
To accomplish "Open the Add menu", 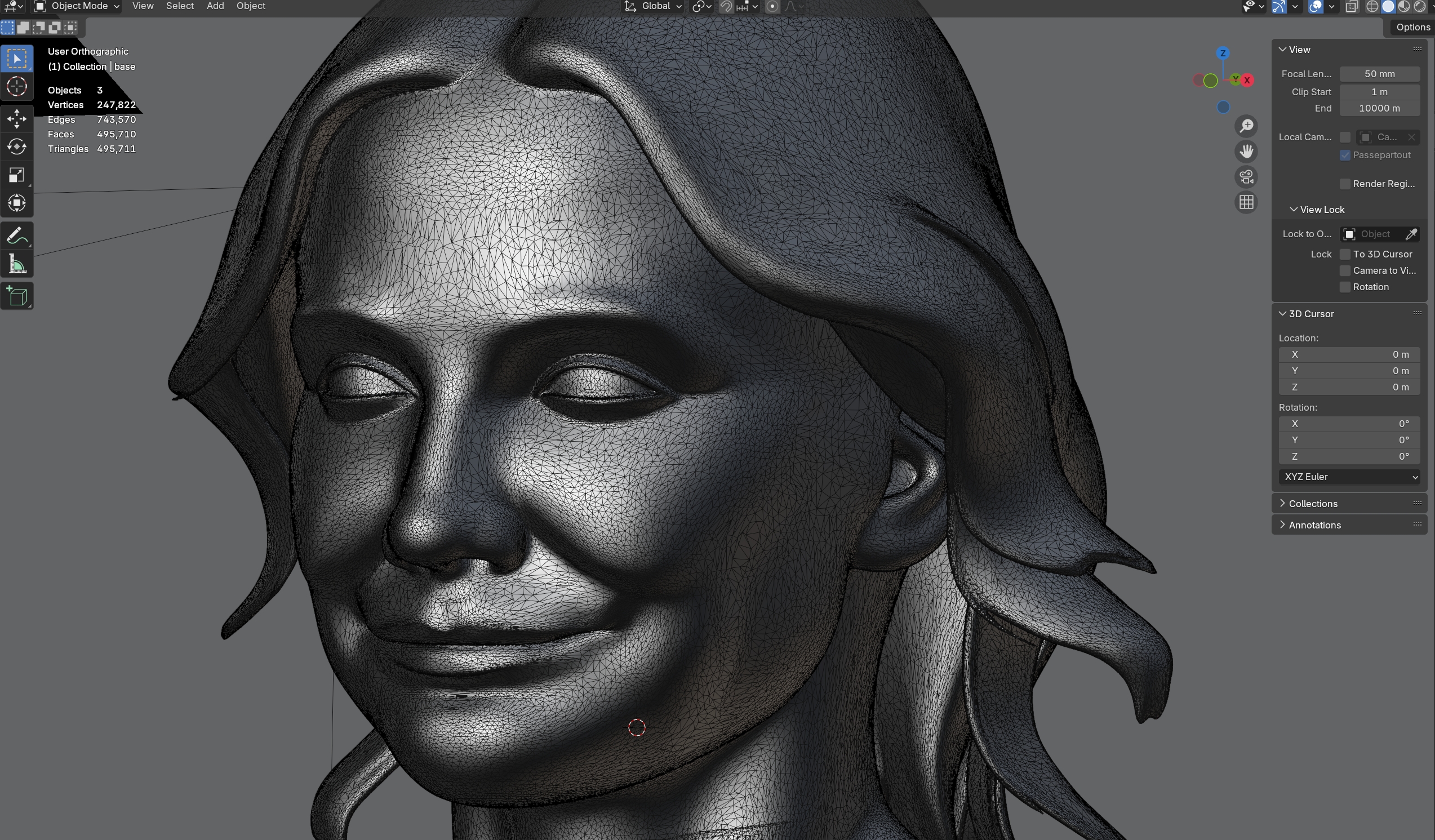I will pos(215,6).
